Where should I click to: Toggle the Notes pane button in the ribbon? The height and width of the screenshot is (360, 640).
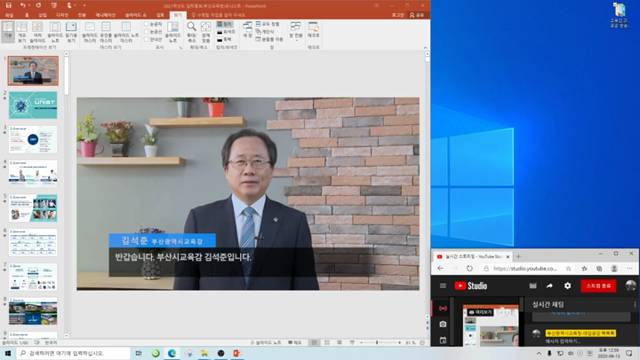pyautogui.click(x=173, y=32)
